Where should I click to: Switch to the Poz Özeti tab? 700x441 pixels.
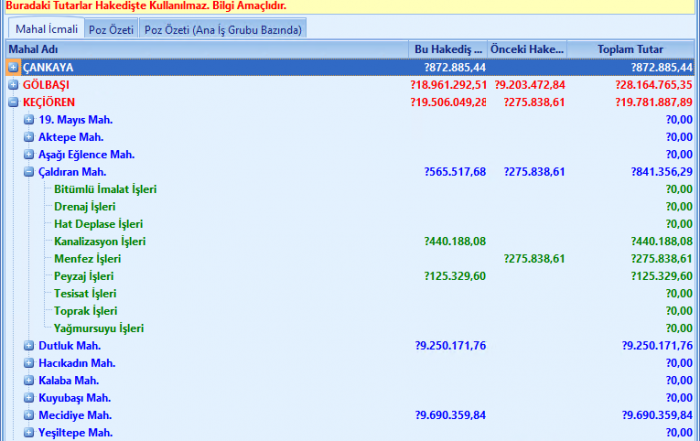point(111,29)
